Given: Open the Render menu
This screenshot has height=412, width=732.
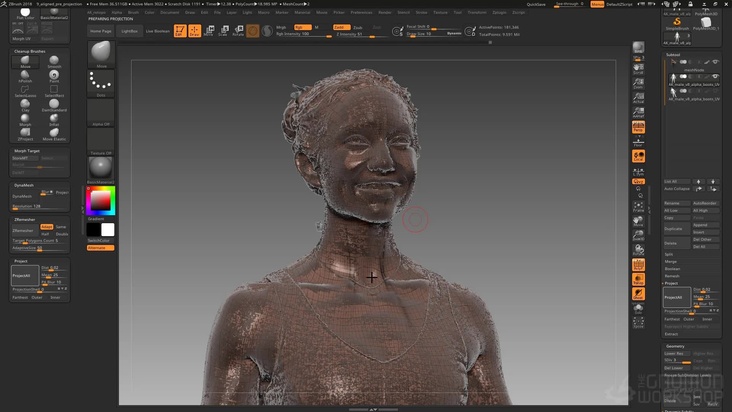Looking at the screenshot, I should [385, 13].
